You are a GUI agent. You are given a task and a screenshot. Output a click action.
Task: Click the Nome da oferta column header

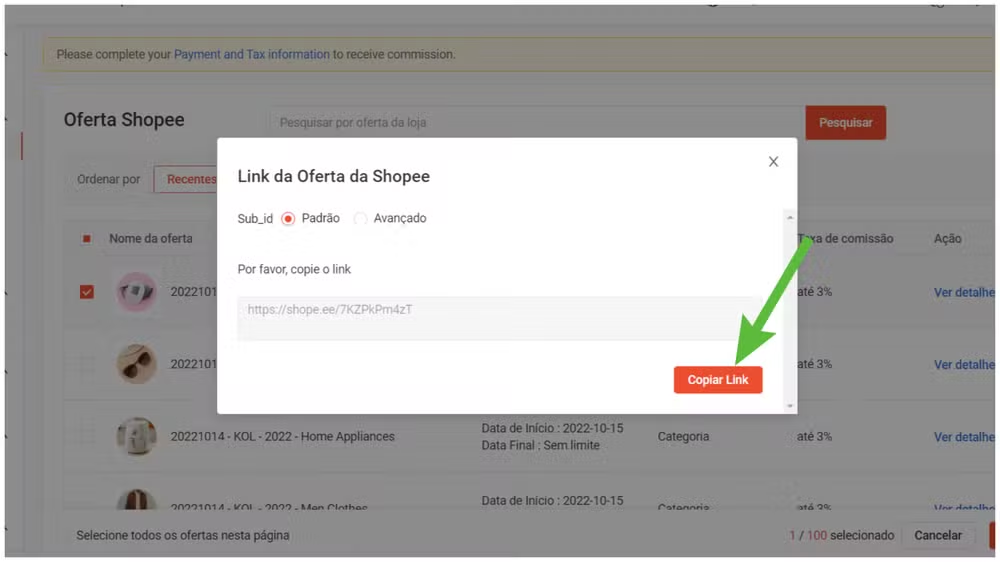(x=151, y=239)
